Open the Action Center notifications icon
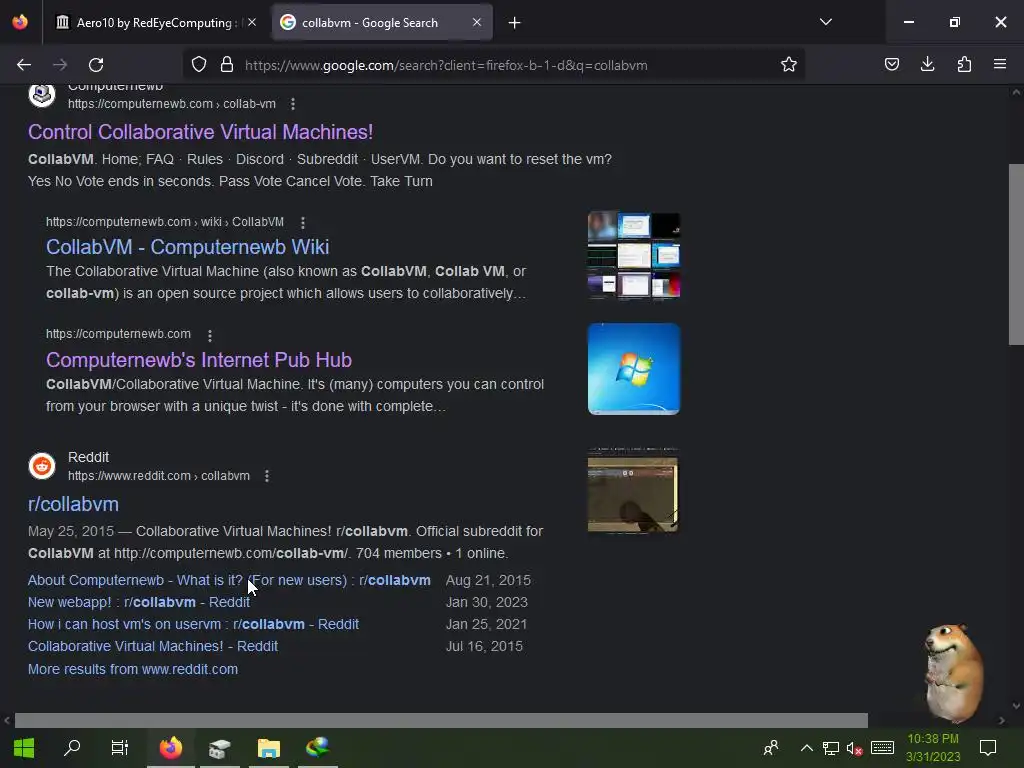The width and height of the screenshot is (1024, 768). point(988,748)
